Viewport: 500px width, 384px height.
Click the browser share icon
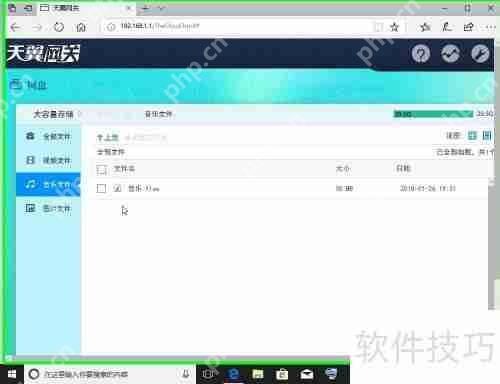468,27
